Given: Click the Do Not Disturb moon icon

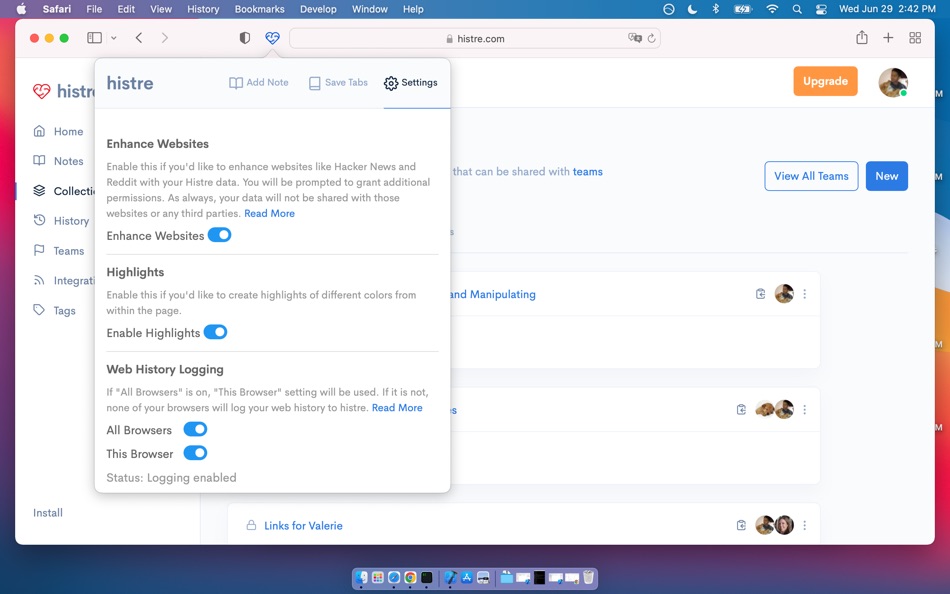Looking at the screenshot, I should tap(693, 9).
